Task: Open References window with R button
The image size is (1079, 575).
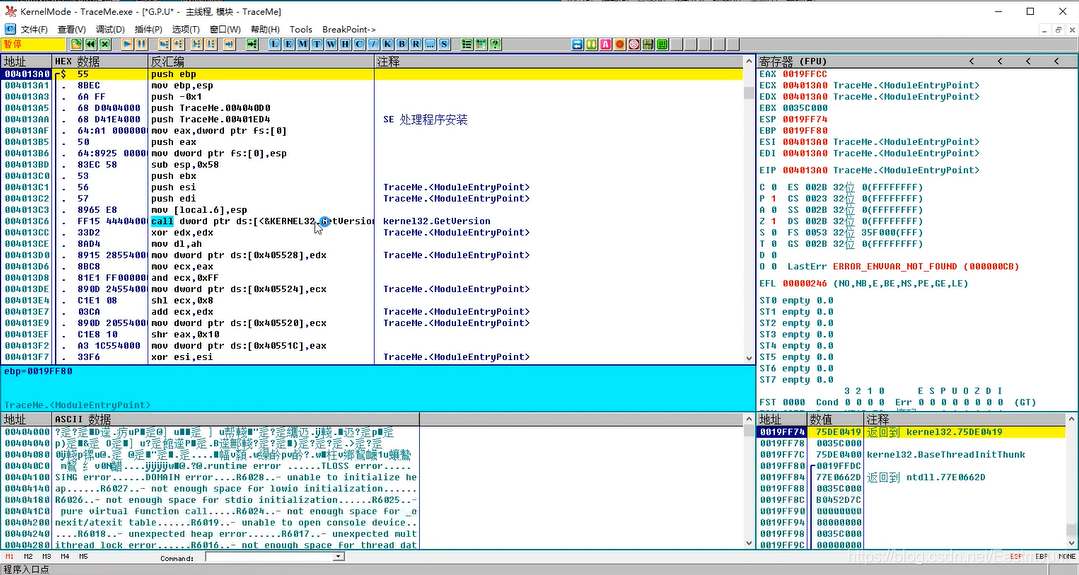Action: tap(416, 44)
